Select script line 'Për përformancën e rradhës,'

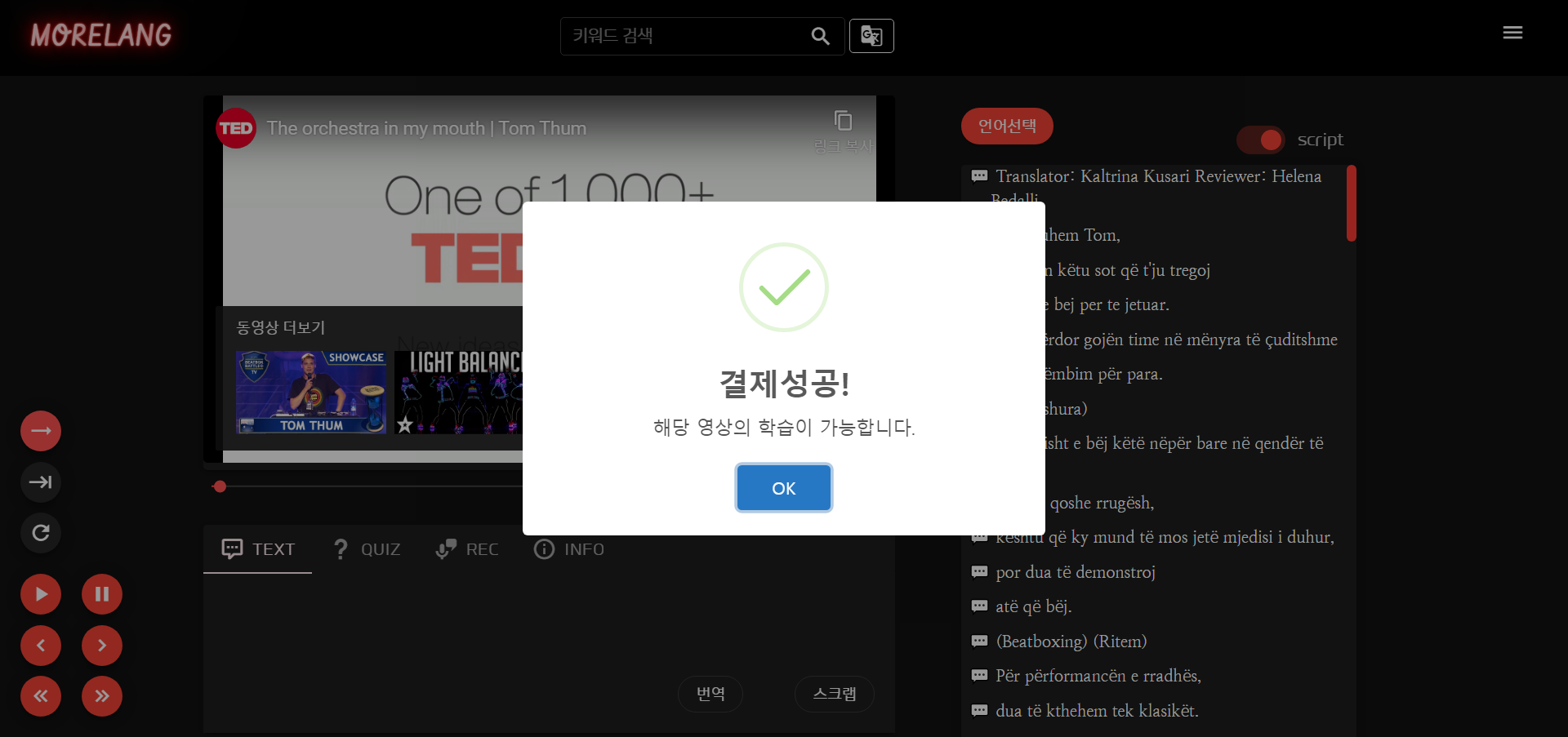(x=1098, y=676)
